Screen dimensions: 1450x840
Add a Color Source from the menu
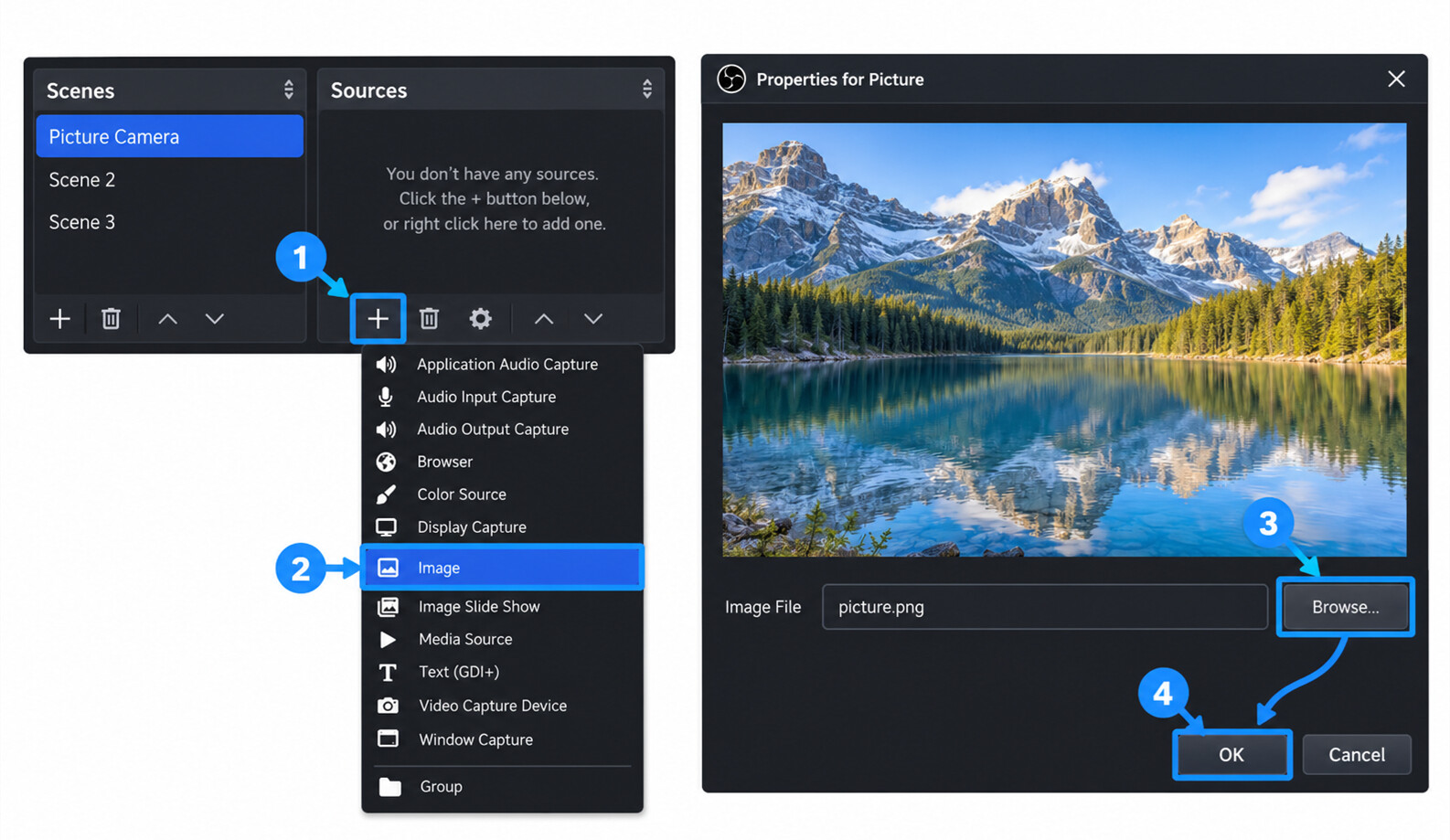502,494
